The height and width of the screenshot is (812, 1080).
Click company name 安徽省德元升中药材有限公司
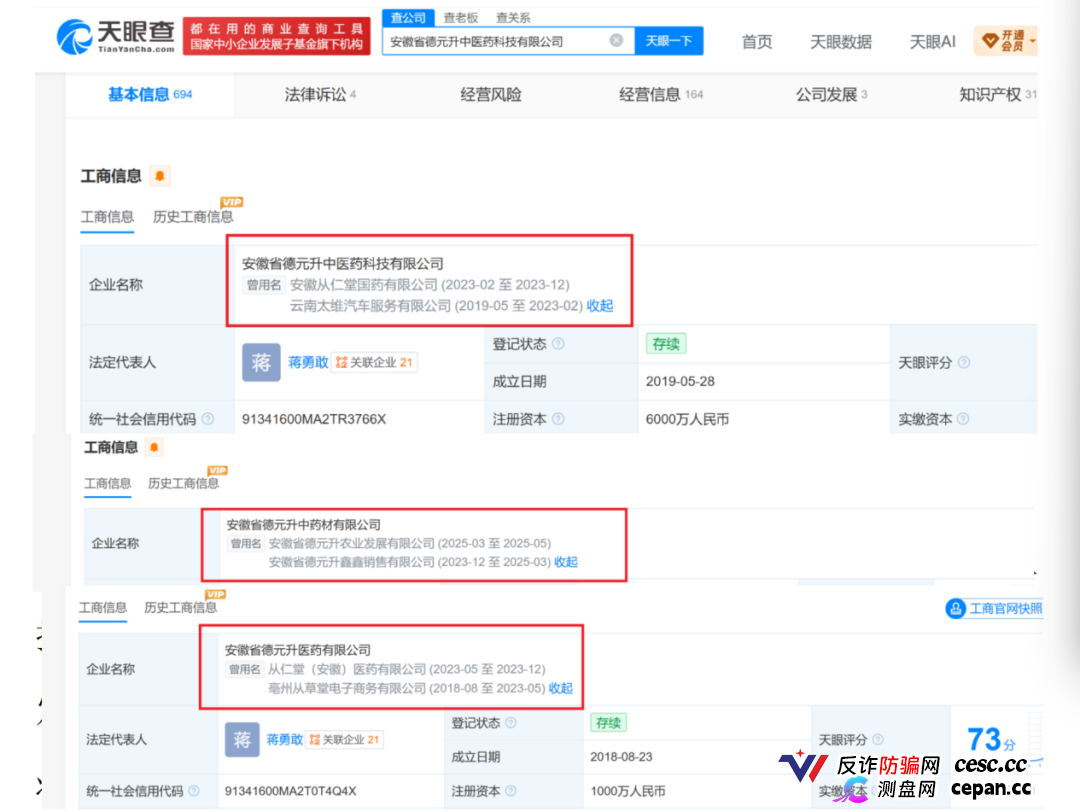(304, 524)
